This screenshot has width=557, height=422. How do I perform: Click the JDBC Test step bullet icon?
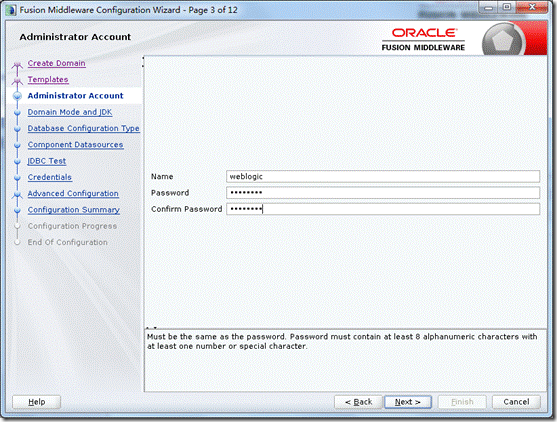click(x=17, y=161)
